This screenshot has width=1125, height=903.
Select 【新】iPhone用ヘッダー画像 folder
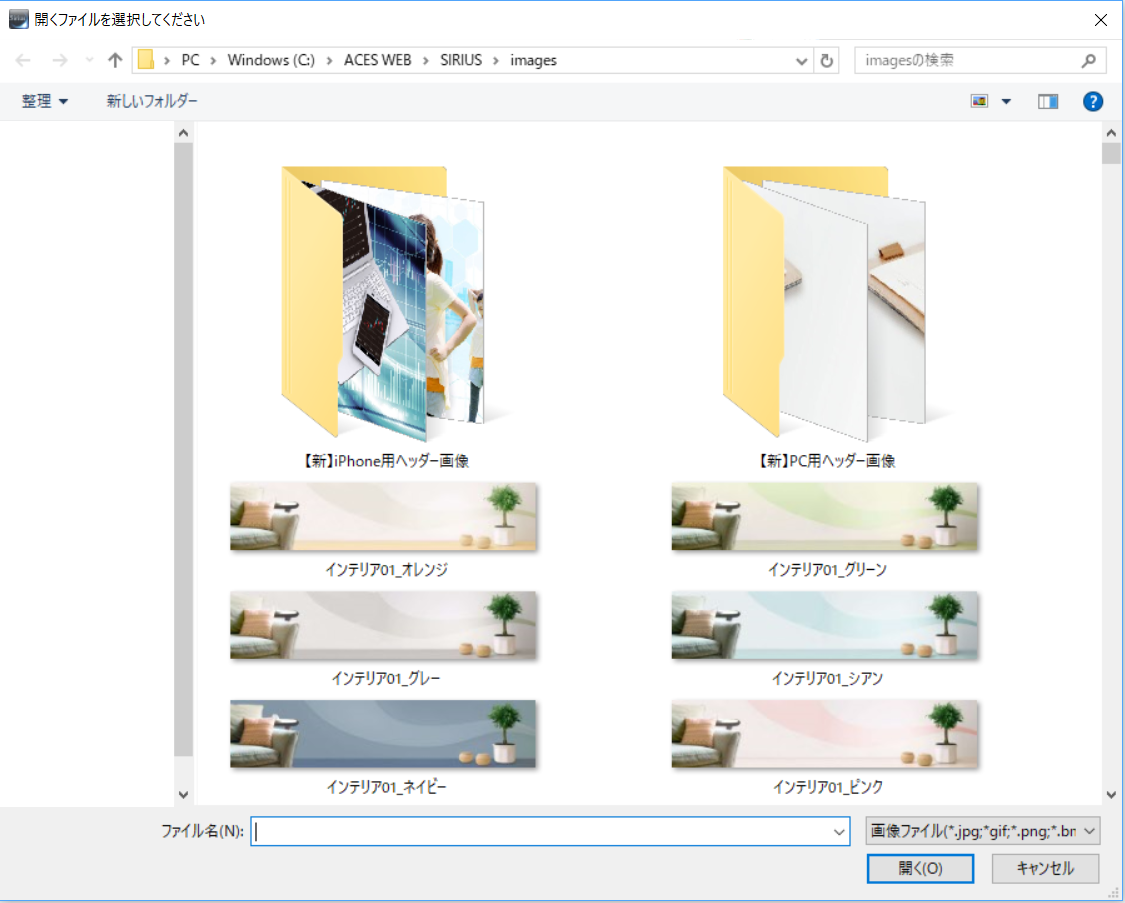point(385,317)
